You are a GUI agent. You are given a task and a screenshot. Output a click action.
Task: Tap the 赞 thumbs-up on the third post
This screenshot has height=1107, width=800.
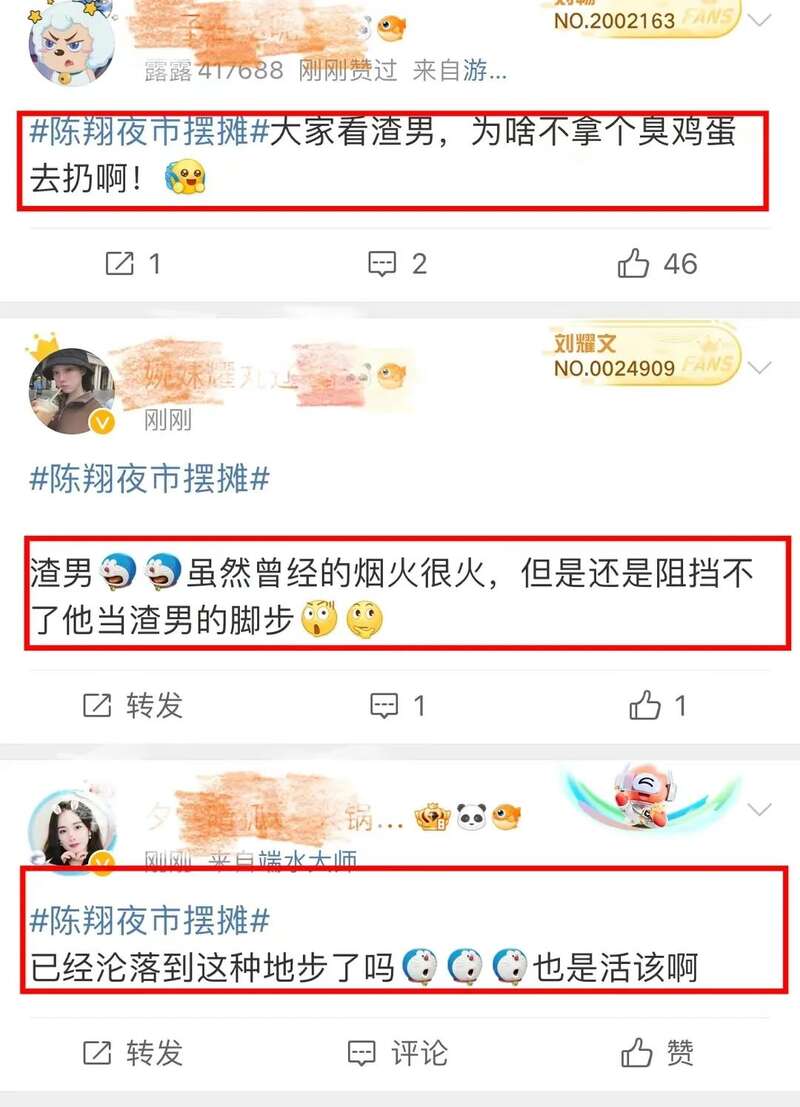[x=657, y=1053]
